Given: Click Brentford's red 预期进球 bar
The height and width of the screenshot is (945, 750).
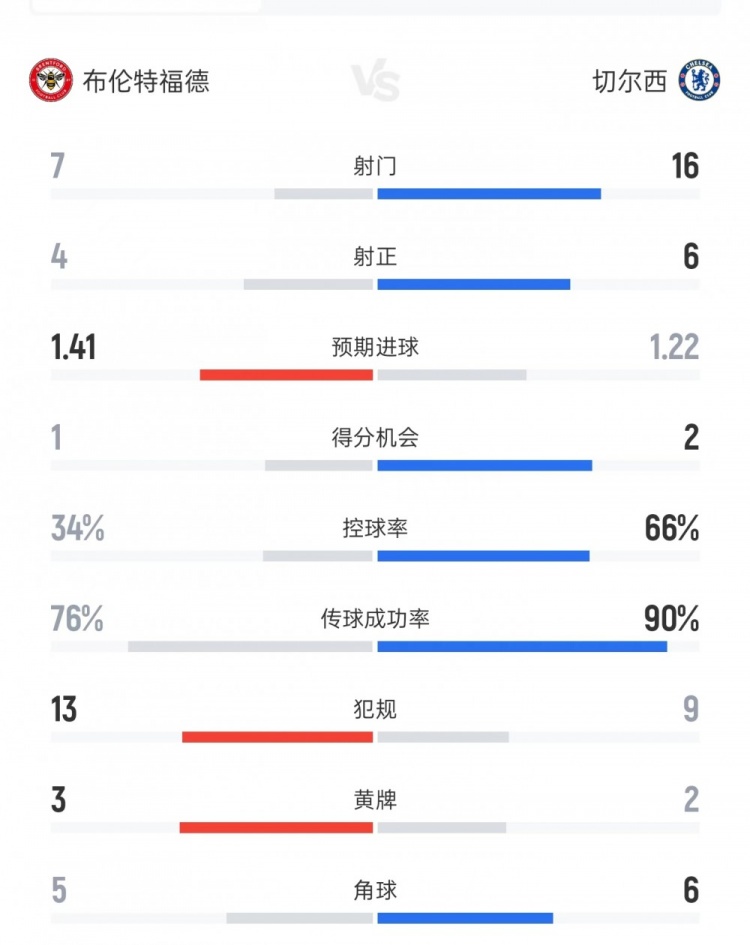Looking at the screenshot, I should (286, 375).
